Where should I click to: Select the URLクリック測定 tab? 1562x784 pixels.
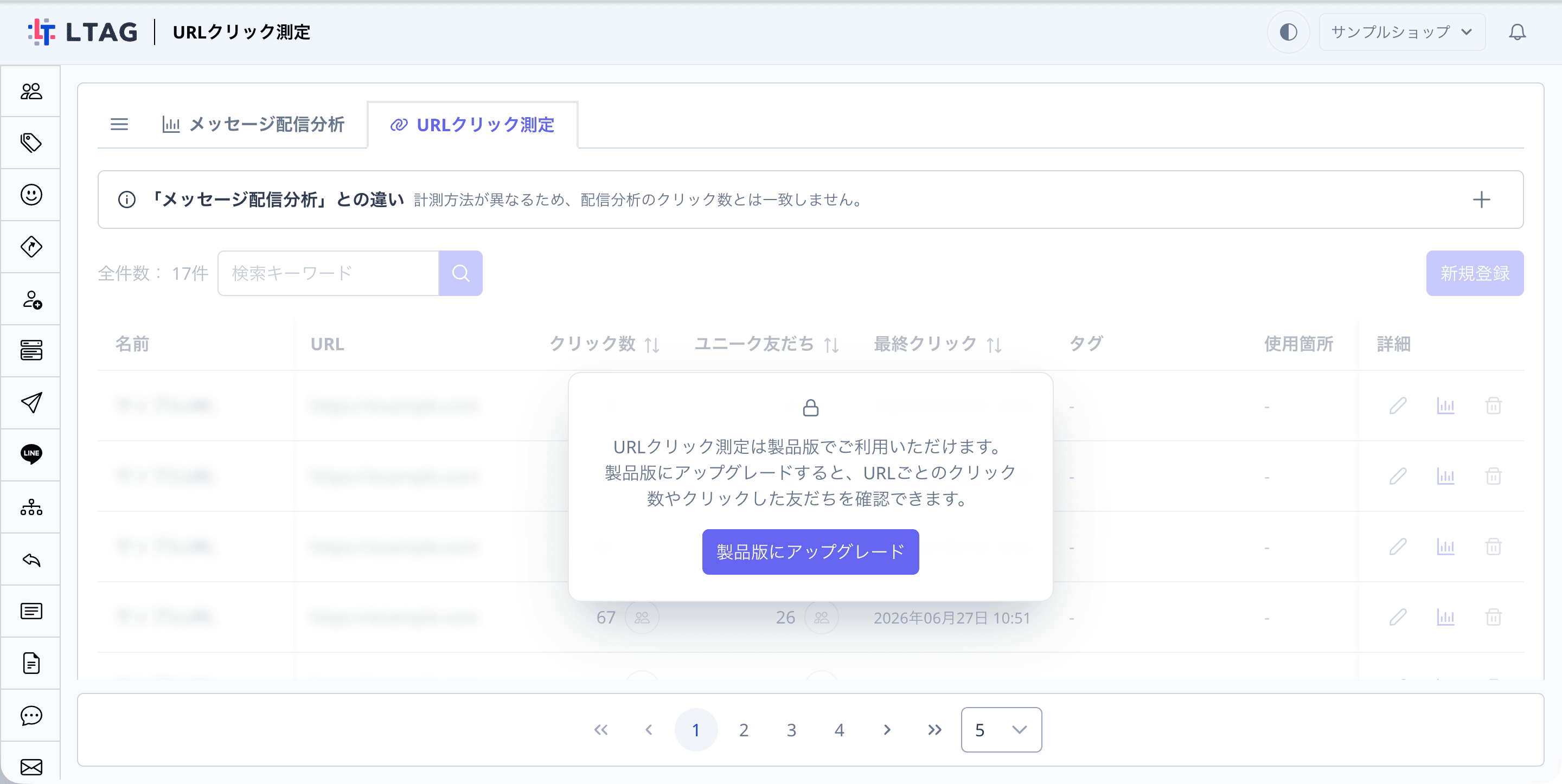pyautogui.click(x=472, y=125)
